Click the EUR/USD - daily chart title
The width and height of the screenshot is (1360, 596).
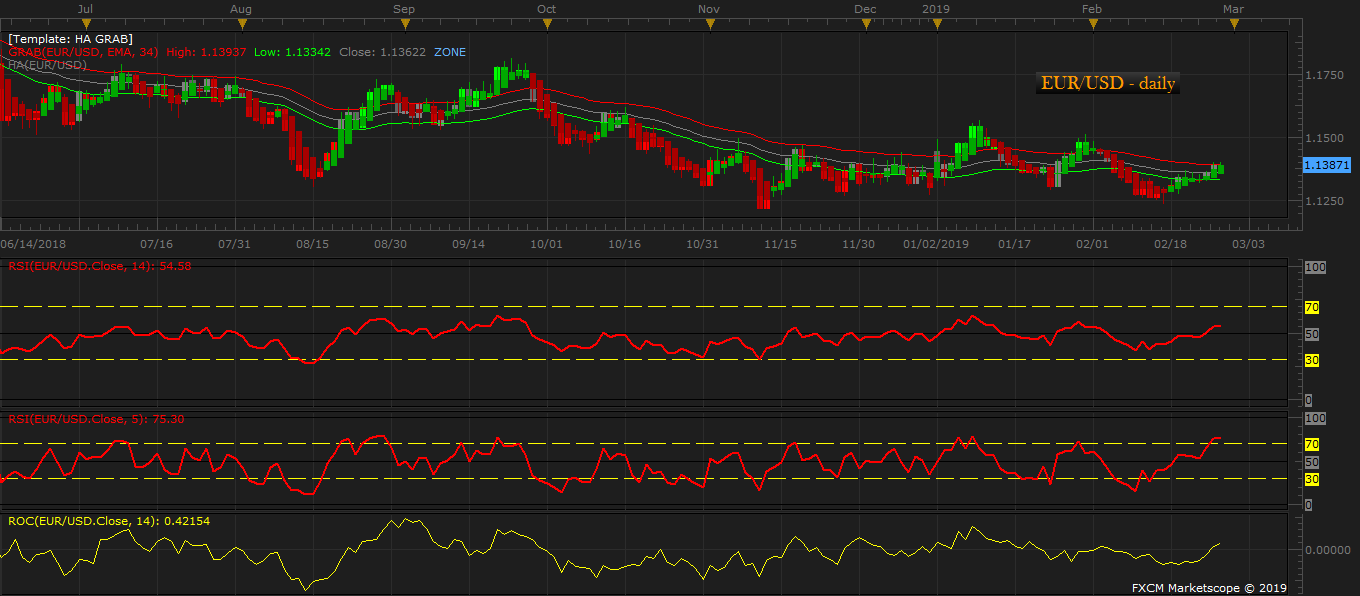point(1108,84)
